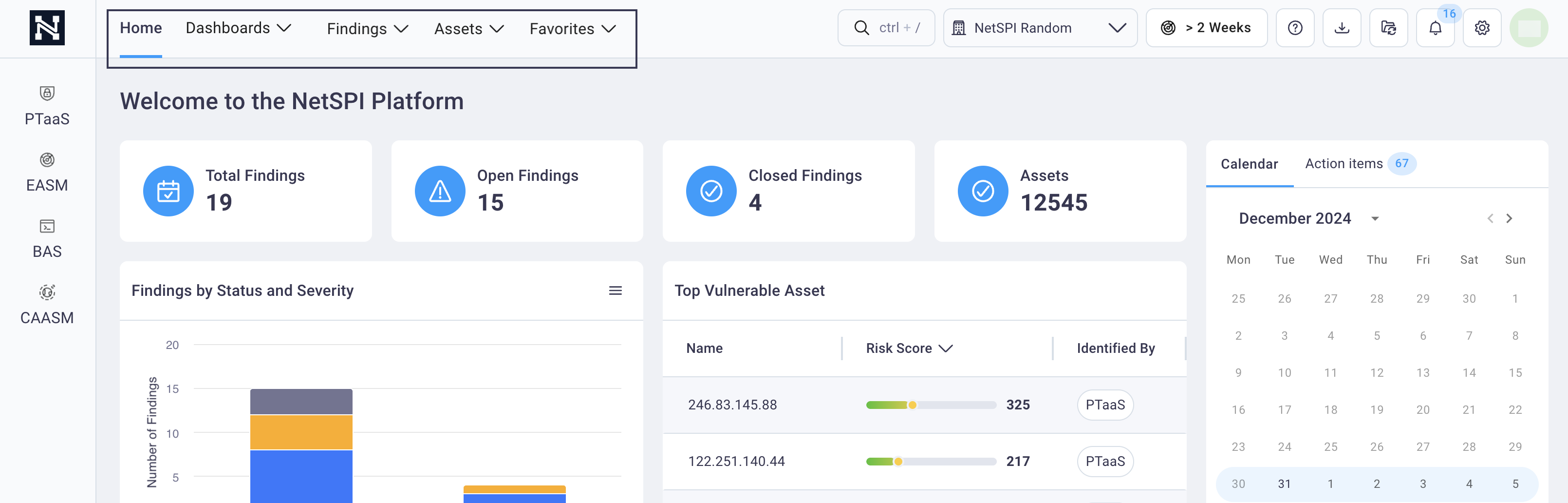Screen dimensions: 1568x503
Task: Open the > 2 Weeks time filter
Action: 1207,28
